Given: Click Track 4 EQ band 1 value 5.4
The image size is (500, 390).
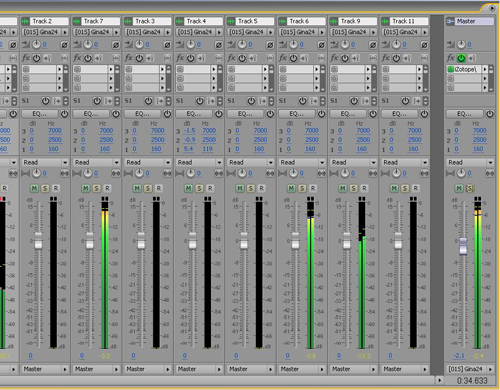Looking at the screenshot, I should 188,149.
